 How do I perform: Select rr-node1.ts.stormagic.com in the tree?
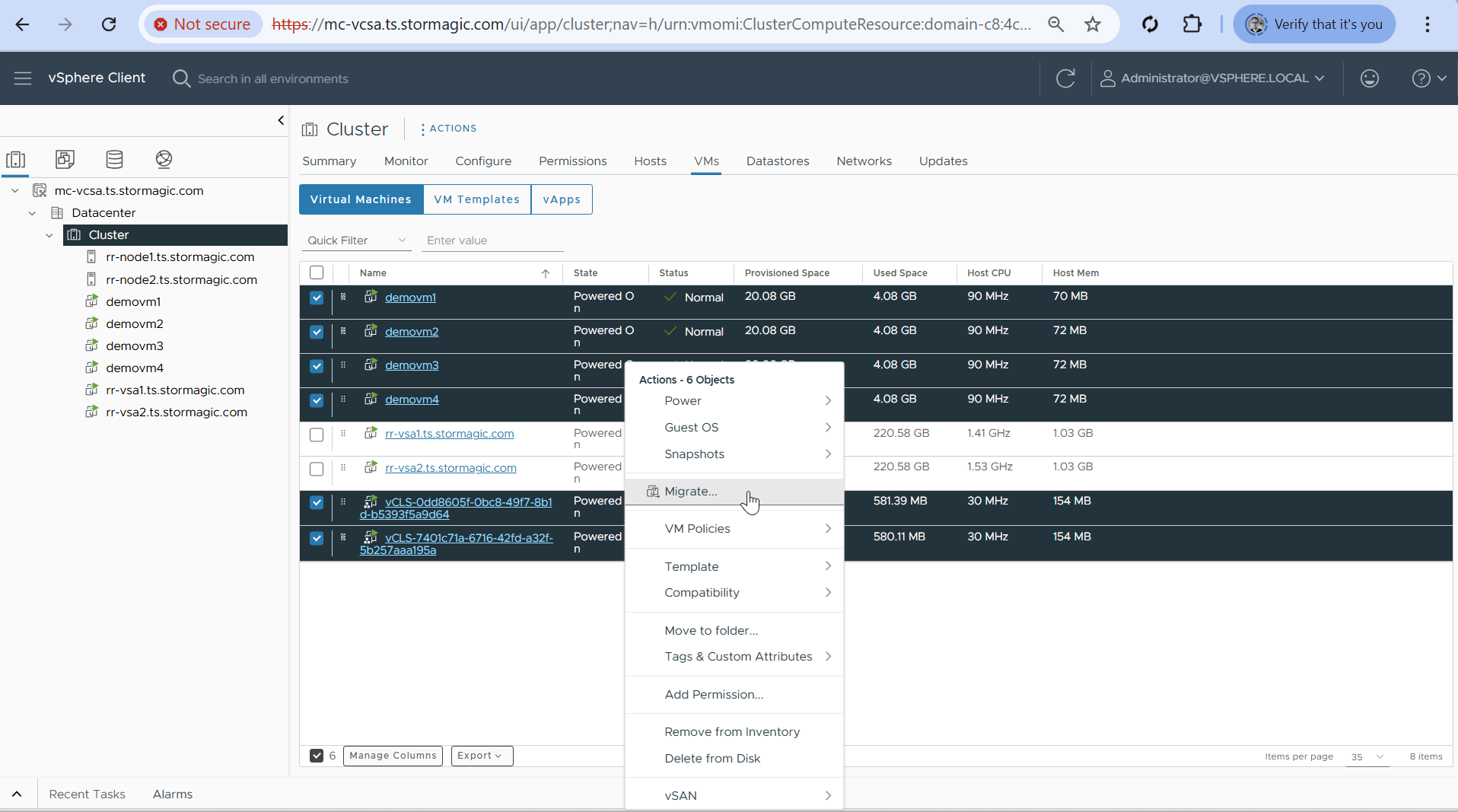180,257
